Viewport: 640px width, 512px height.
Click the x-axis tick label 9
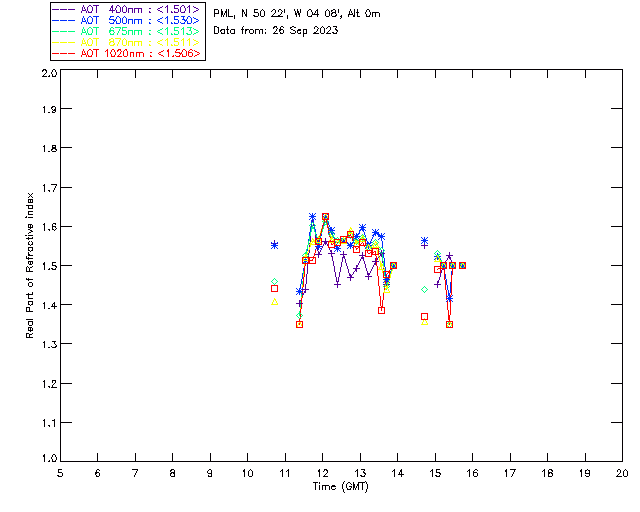[210, 473]
